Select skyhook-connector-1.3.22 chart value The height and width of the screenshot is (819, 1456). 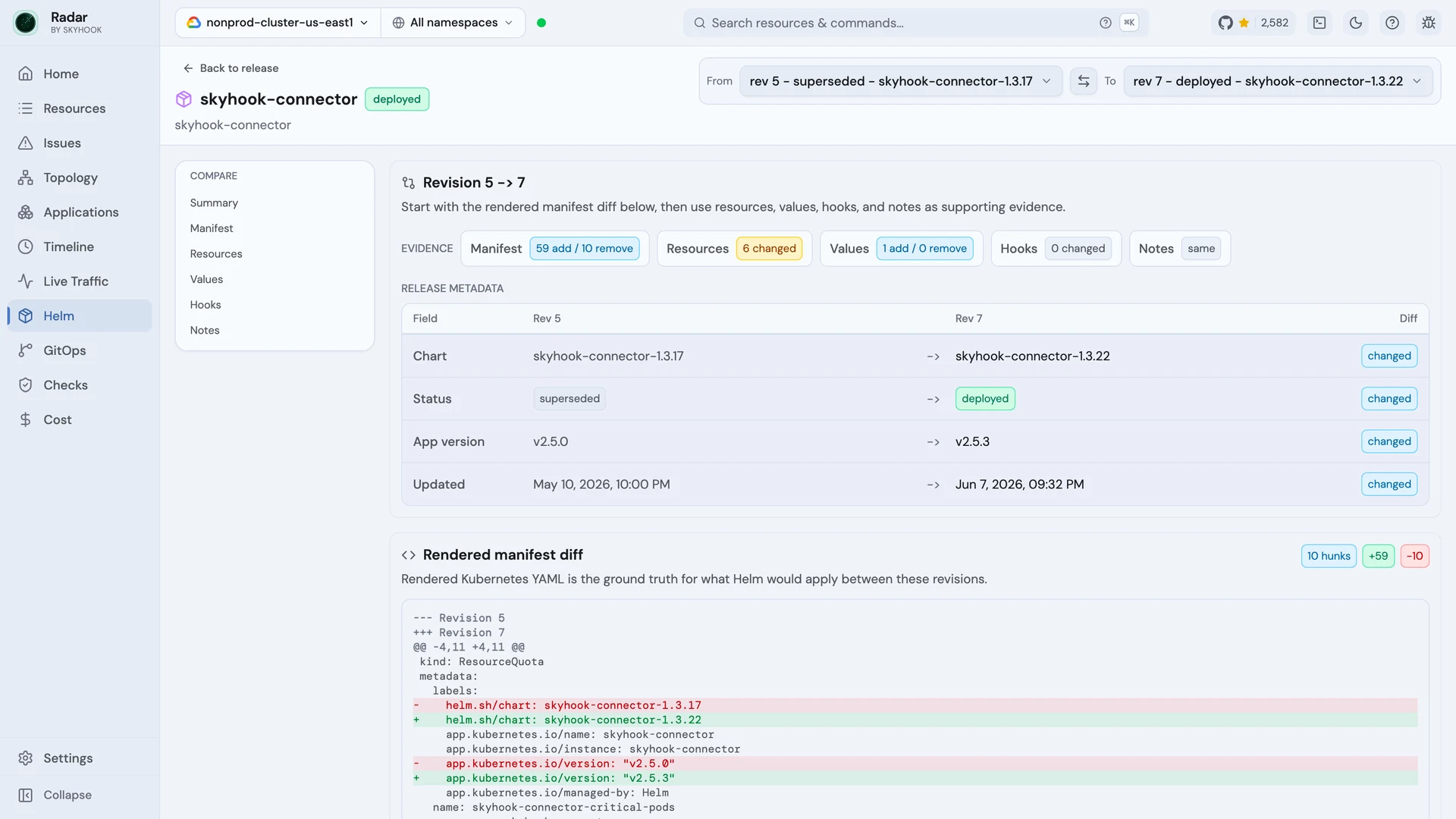click(x=1032, y=356)
